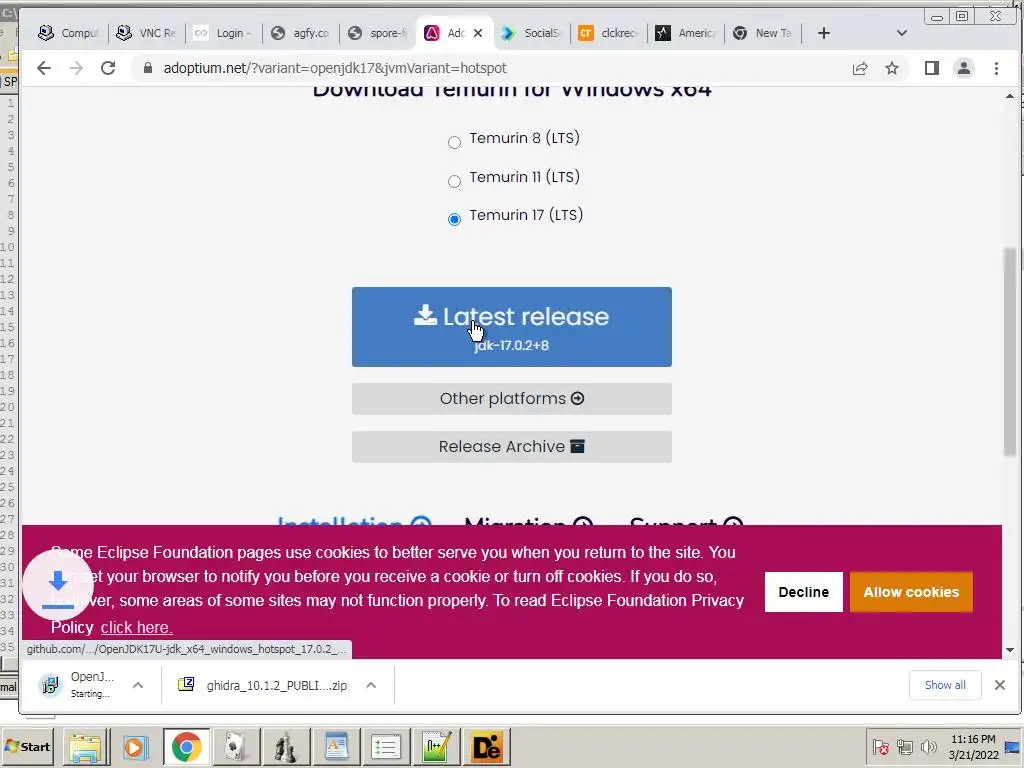Expand options for the OpenJ download
The height and width of the screenshot is (768, 1024).
click(x=138, y=685)
